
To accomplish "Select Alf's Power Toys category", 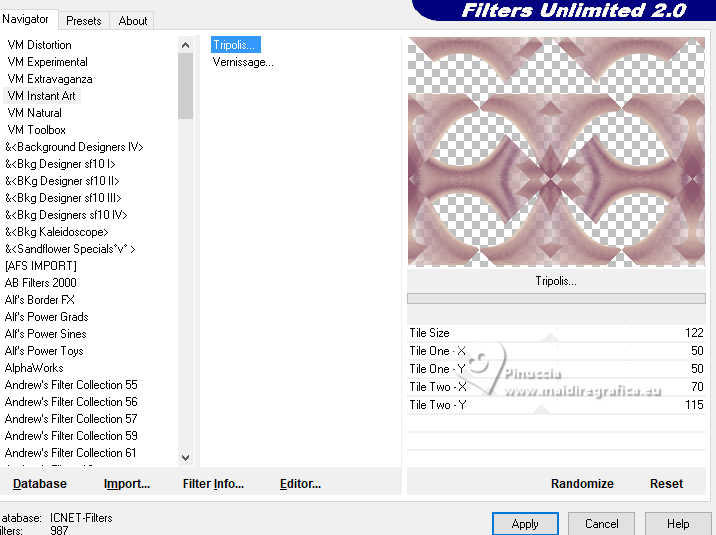I will [44, 351].
